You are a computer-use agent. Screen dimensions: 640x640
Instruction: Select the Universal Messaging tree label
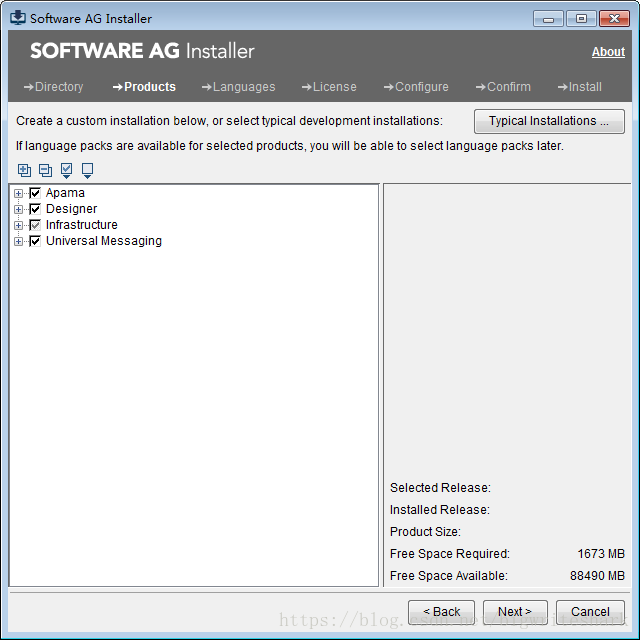tap(104, 241)
